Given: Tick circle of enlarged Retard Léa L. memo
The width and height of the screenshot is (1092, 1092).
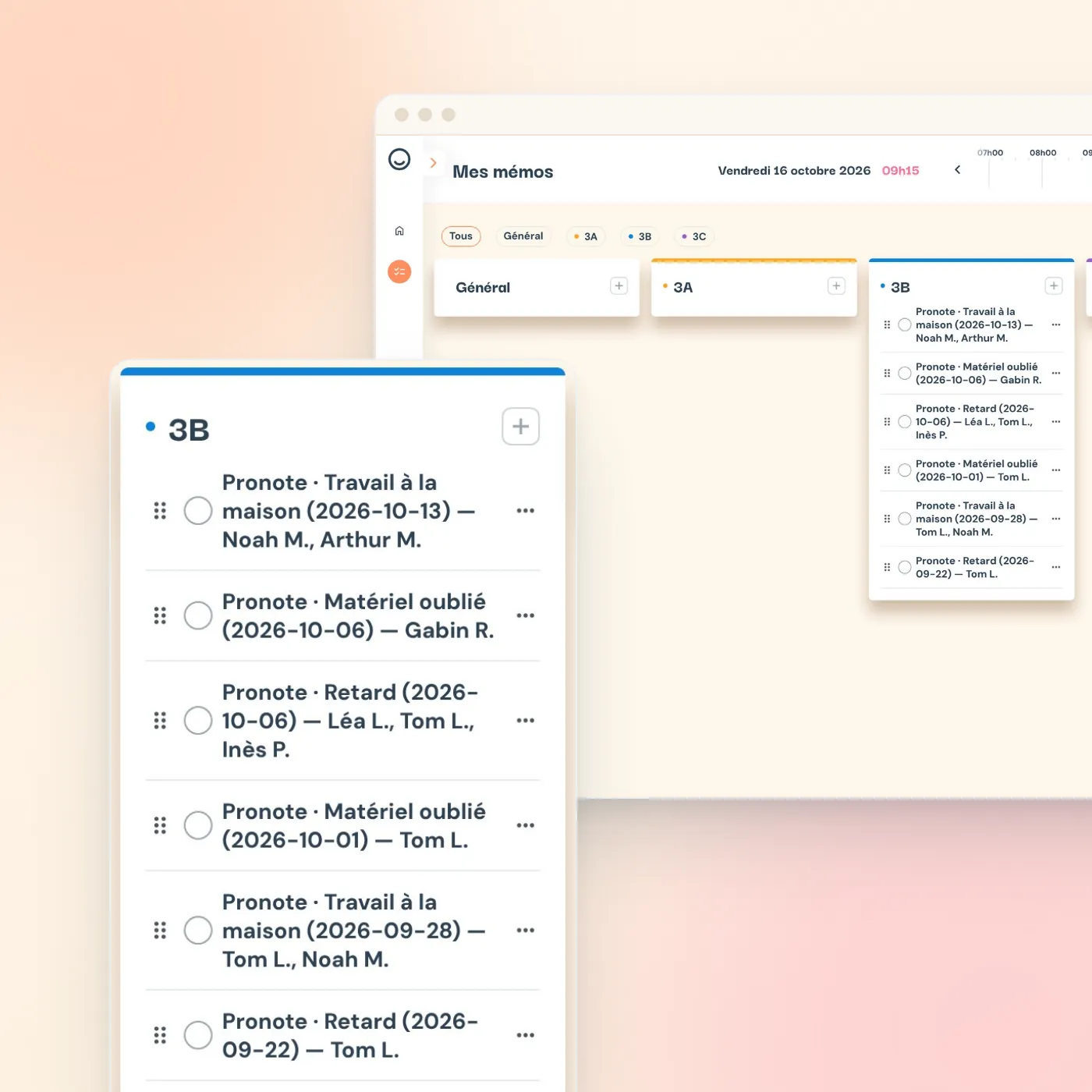Looking at the screenshot, I should click(x=198, y=721).
